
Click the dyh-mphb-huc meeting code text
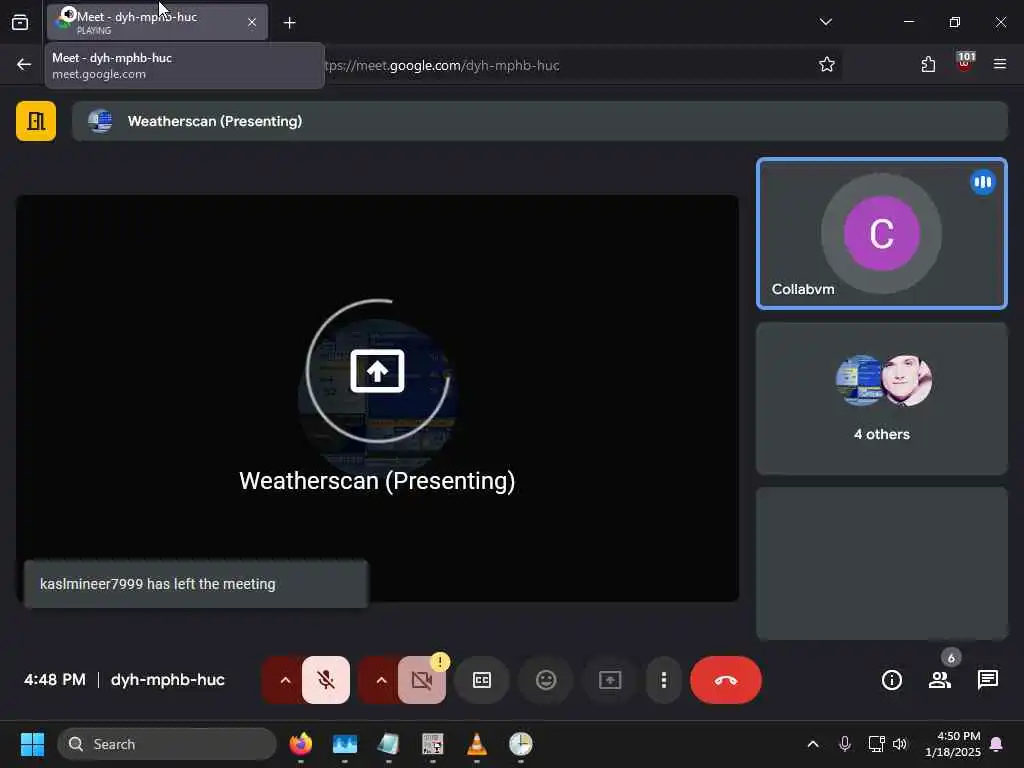click(x=168, y=680)
